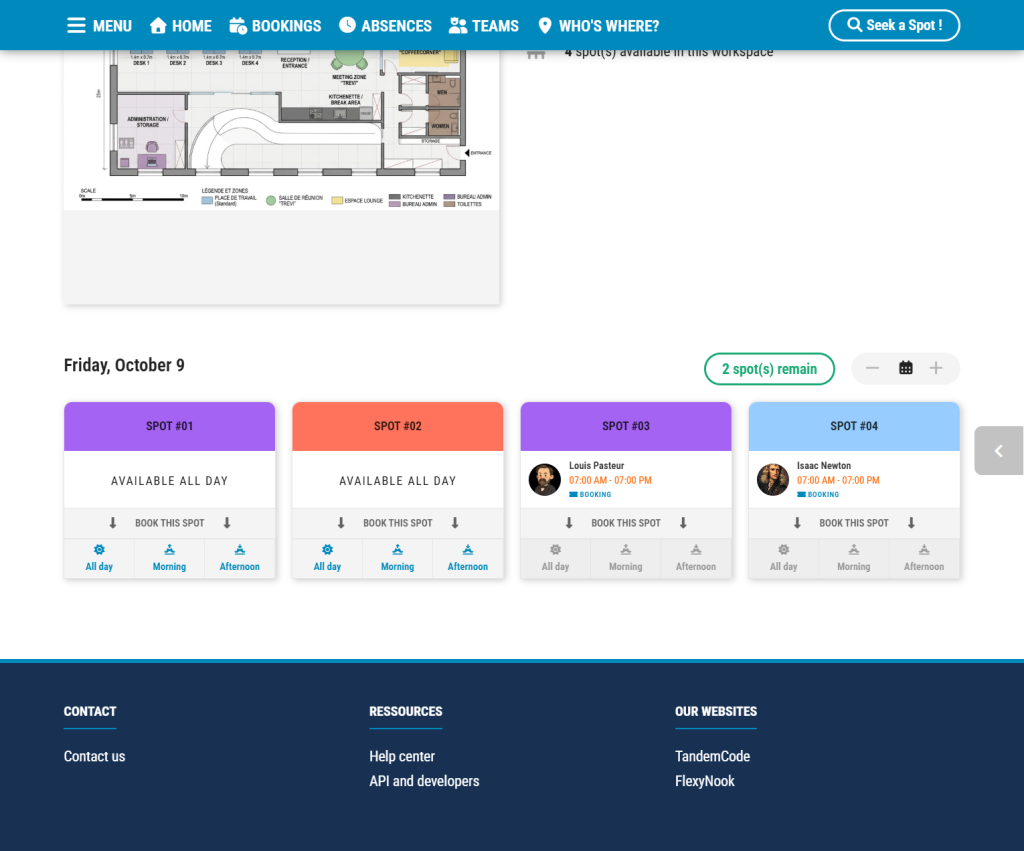This screenshot has width=1024, height=851.
Task: Click Morning option on Spot #03
Action: click(626, 558)
